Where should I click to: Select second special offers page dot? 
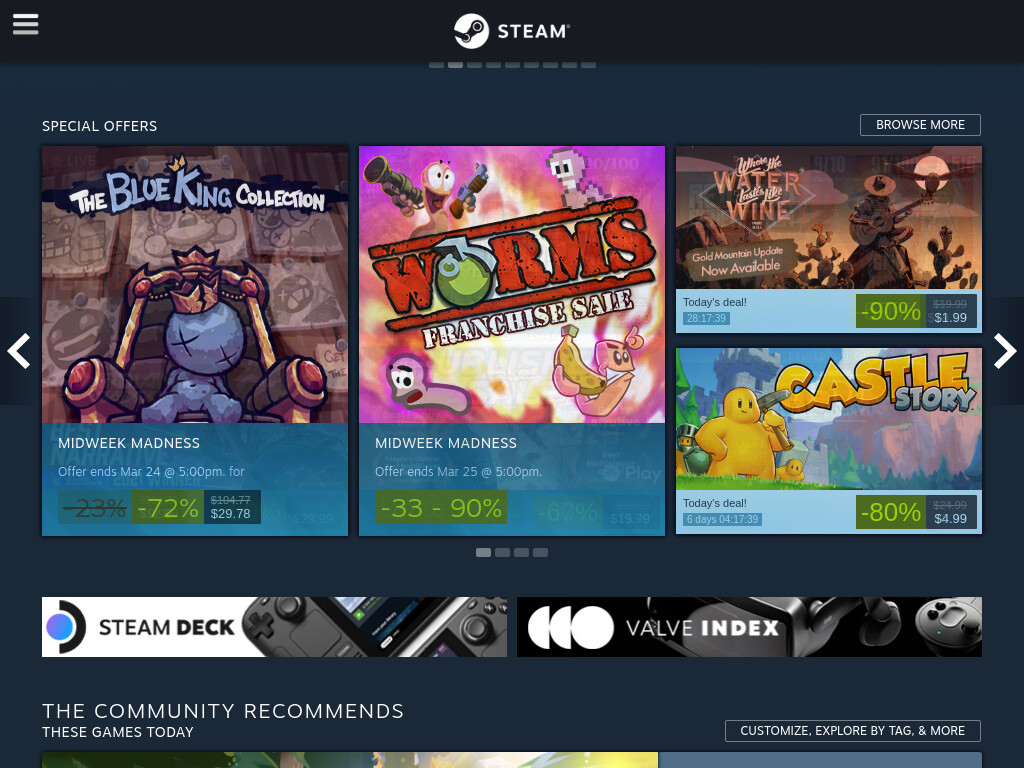[x=502, y=552]
